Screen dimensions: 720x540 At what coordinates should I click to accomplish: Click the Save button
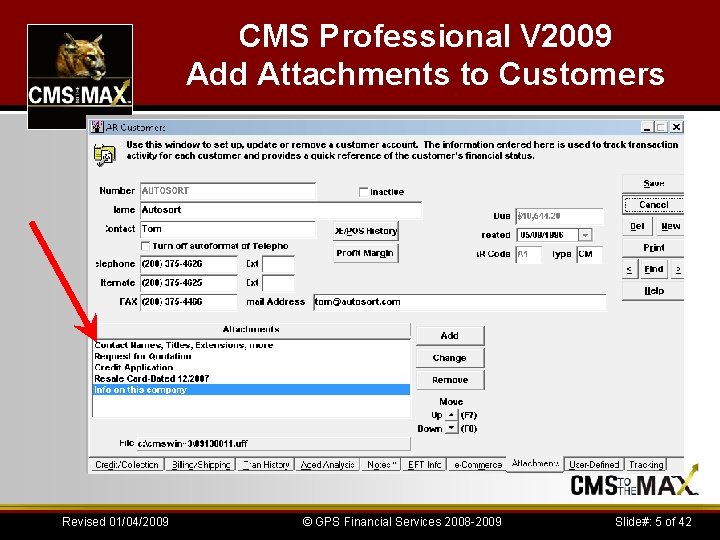click(653, 183)
